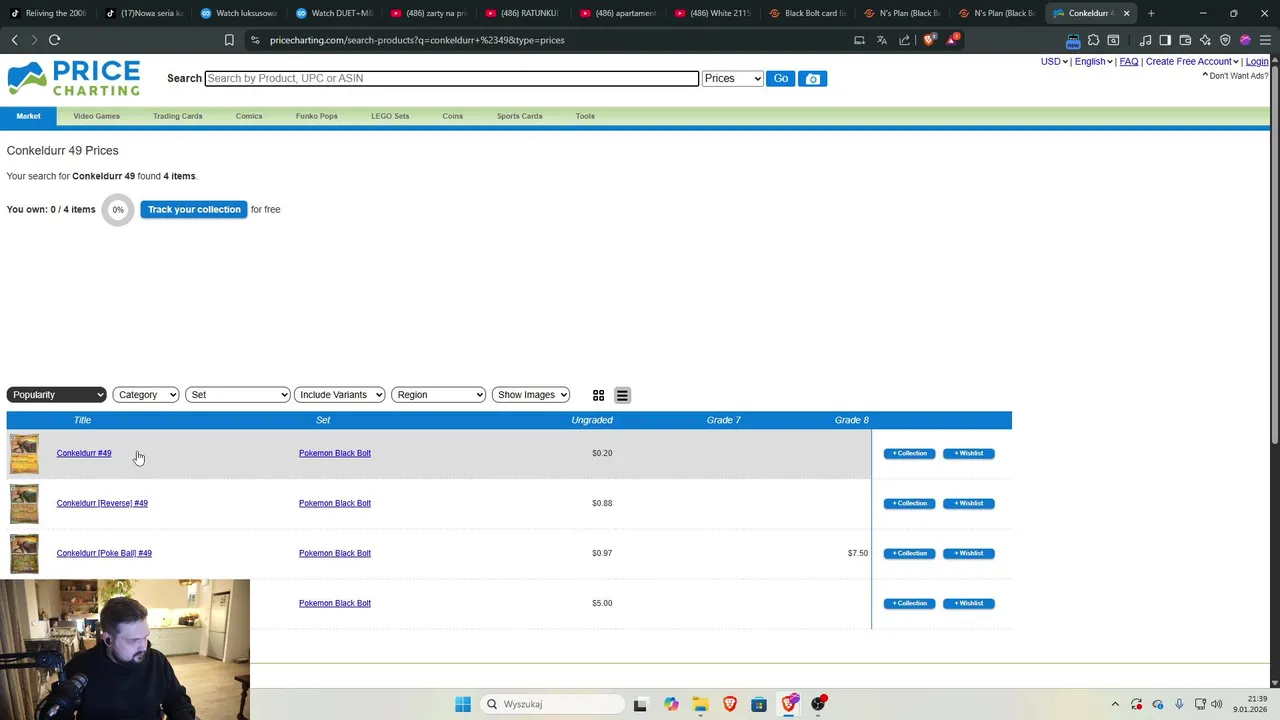The image size is (1280, 720).
Task: Add Conkeldurr [Poke Ball] #49 to Collection
Action: click(909, 553)
